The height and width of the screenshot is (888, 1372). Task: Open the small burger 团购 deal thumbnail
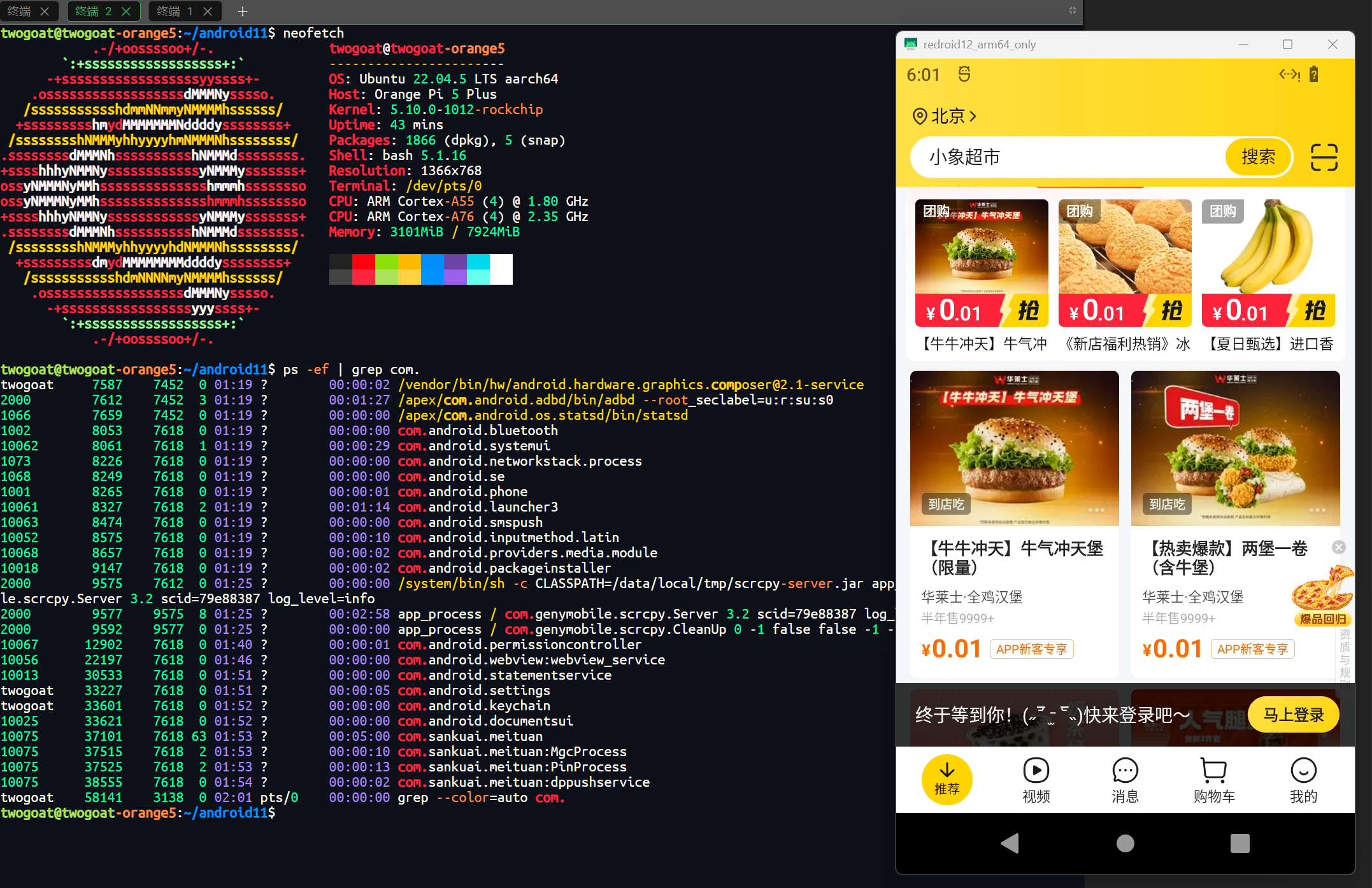tap(982, 247)
